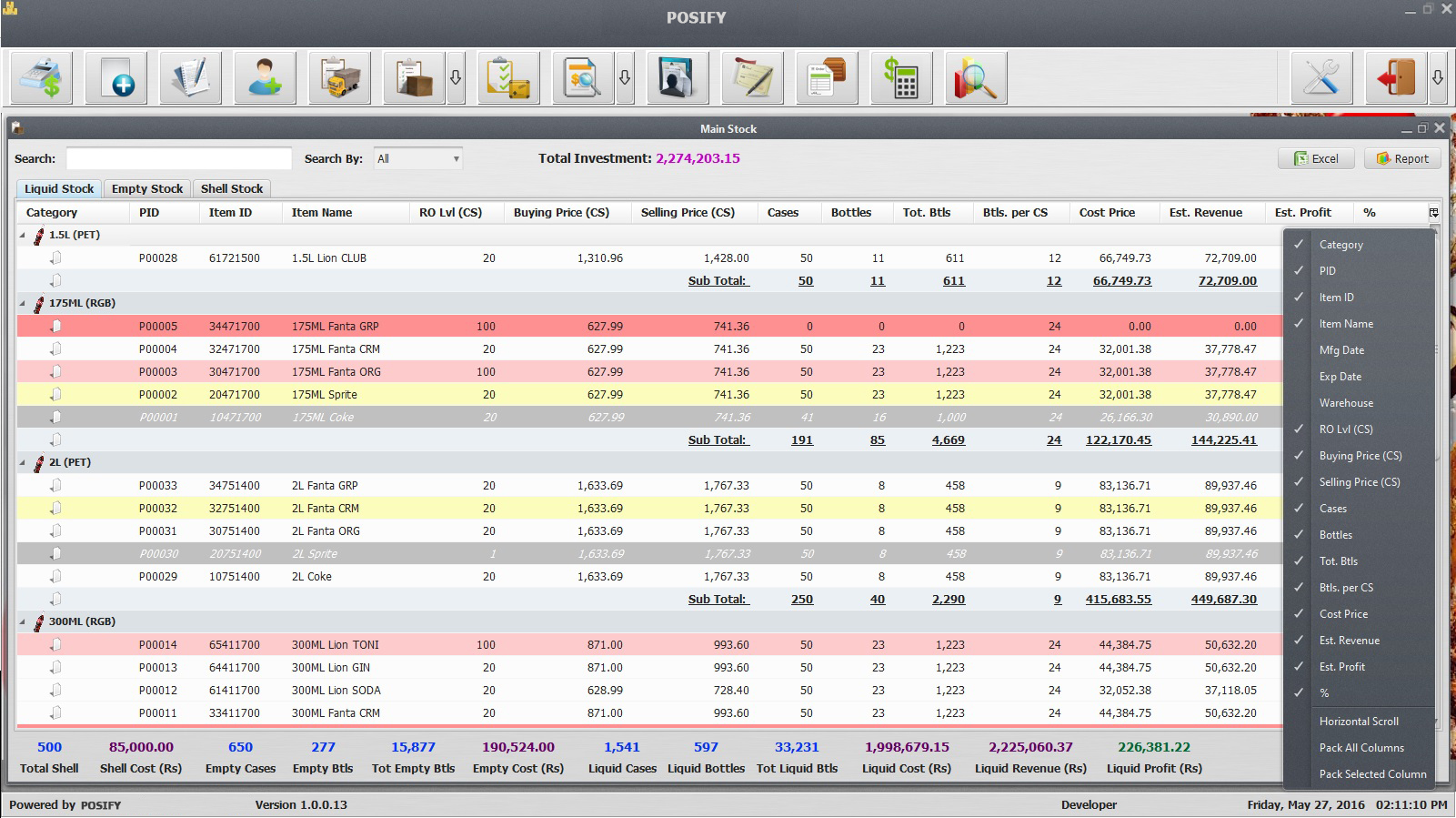Click the row icon for 300ML Lion TONI
The image size is (1456, 818).
(55, 644)
